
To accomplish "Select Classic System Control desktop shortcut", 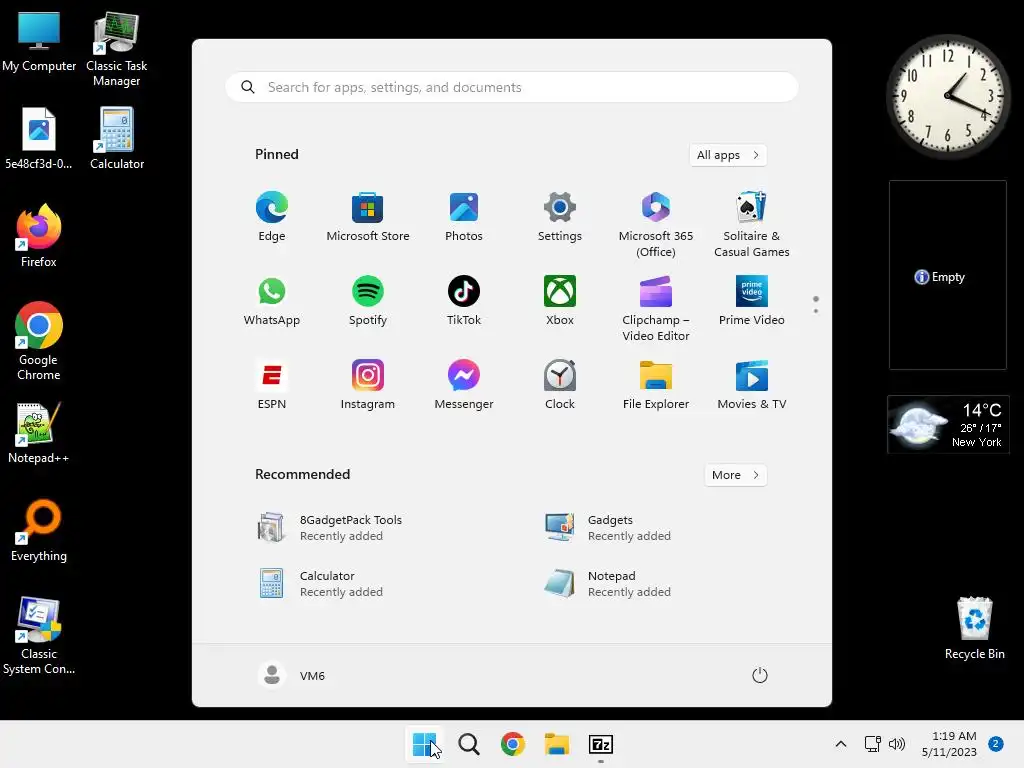I will [x=39, y=635].
